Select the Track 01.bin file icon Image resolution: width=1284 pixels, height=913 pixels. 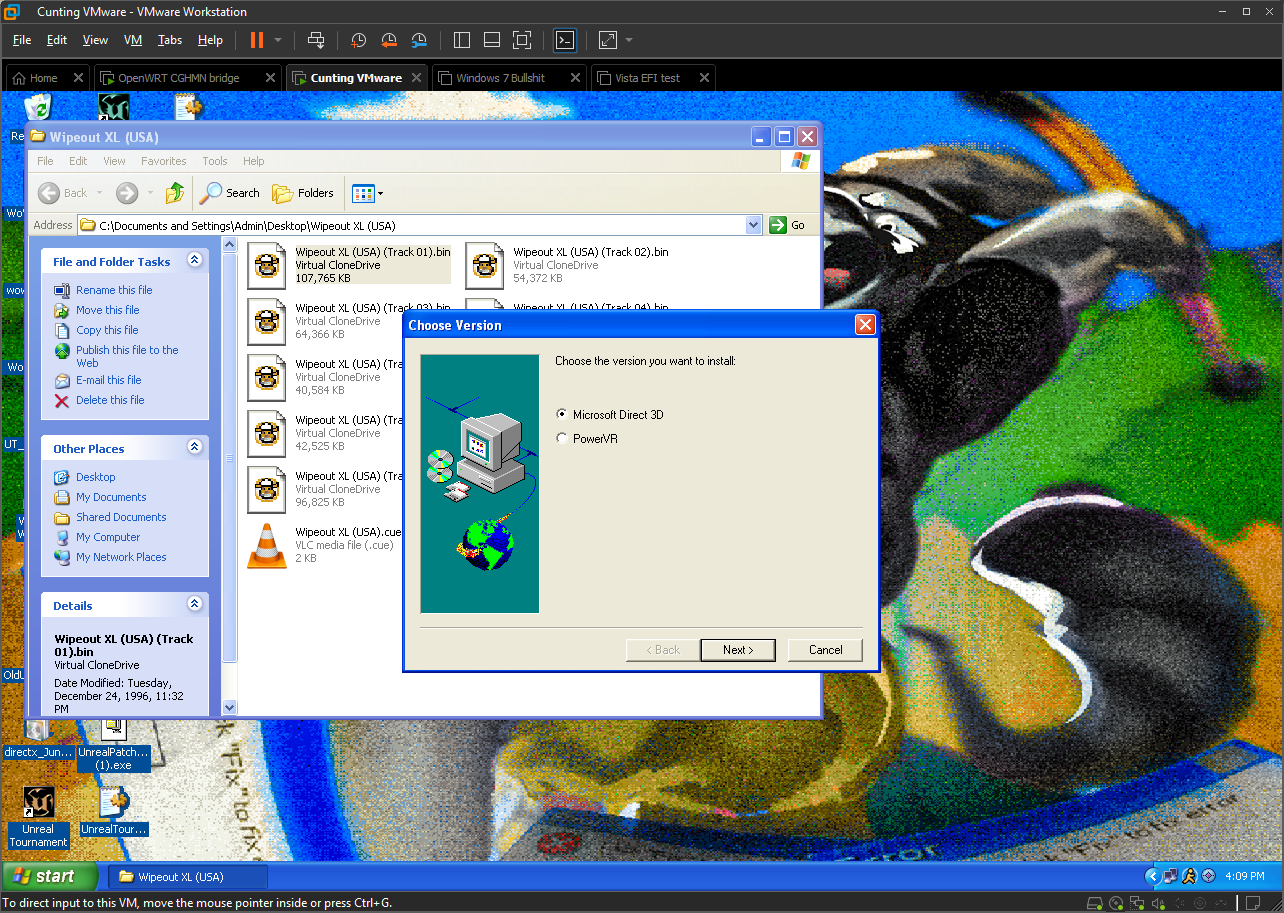[266, 266]
